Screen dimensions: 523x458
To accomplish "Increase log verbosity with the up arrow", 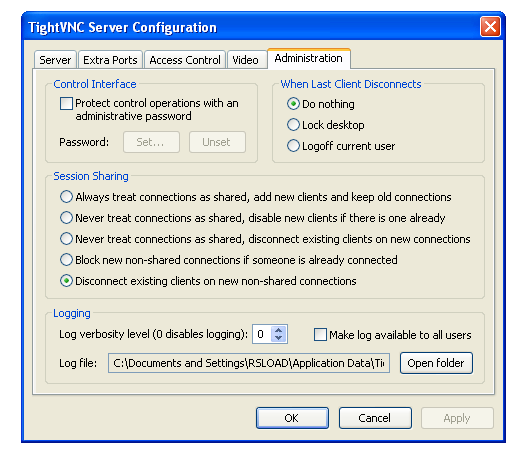I will (x=279, y=330).
